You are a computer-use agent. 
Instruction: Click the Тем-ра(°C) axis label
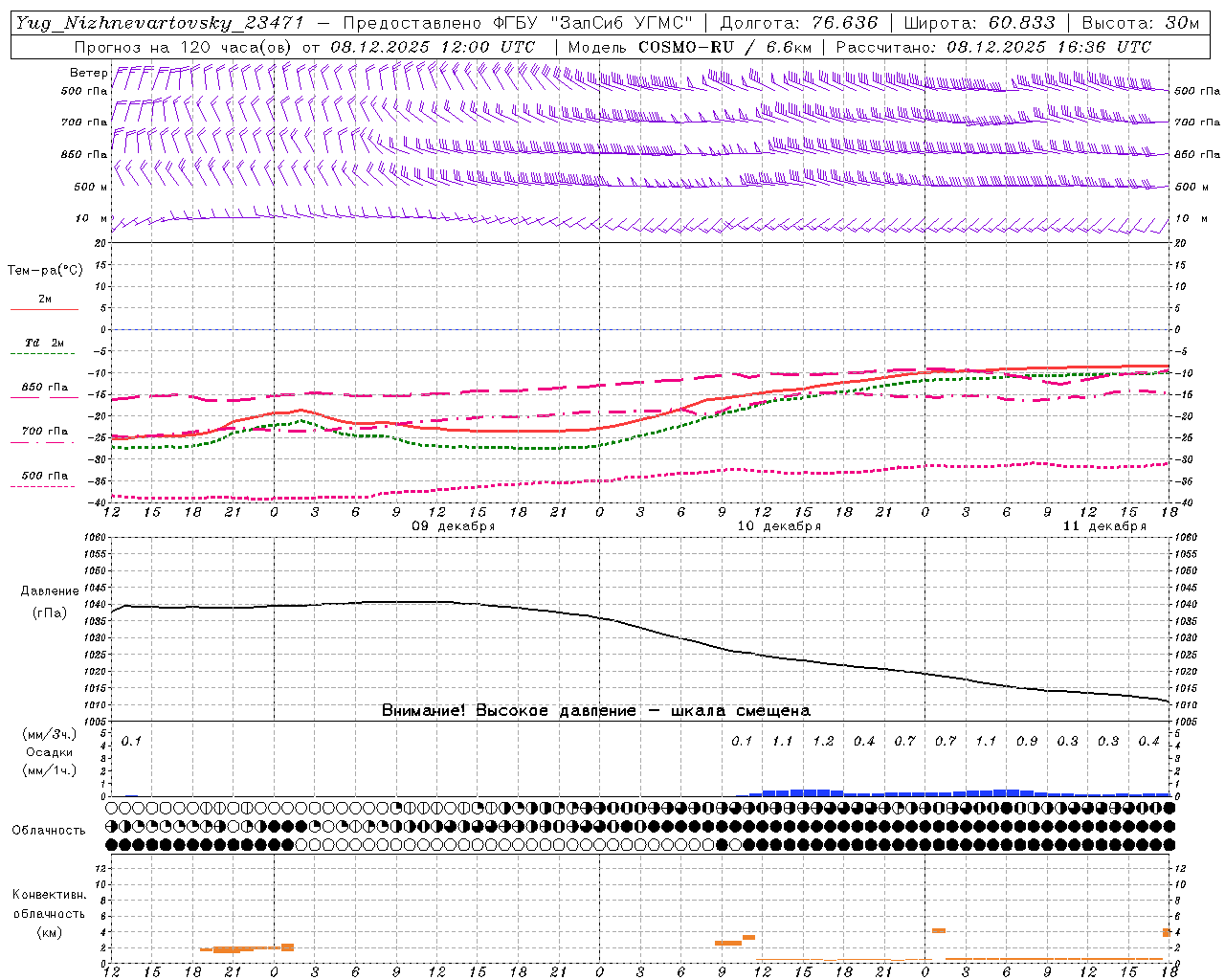pyautogui.click(x=45, y=271)
